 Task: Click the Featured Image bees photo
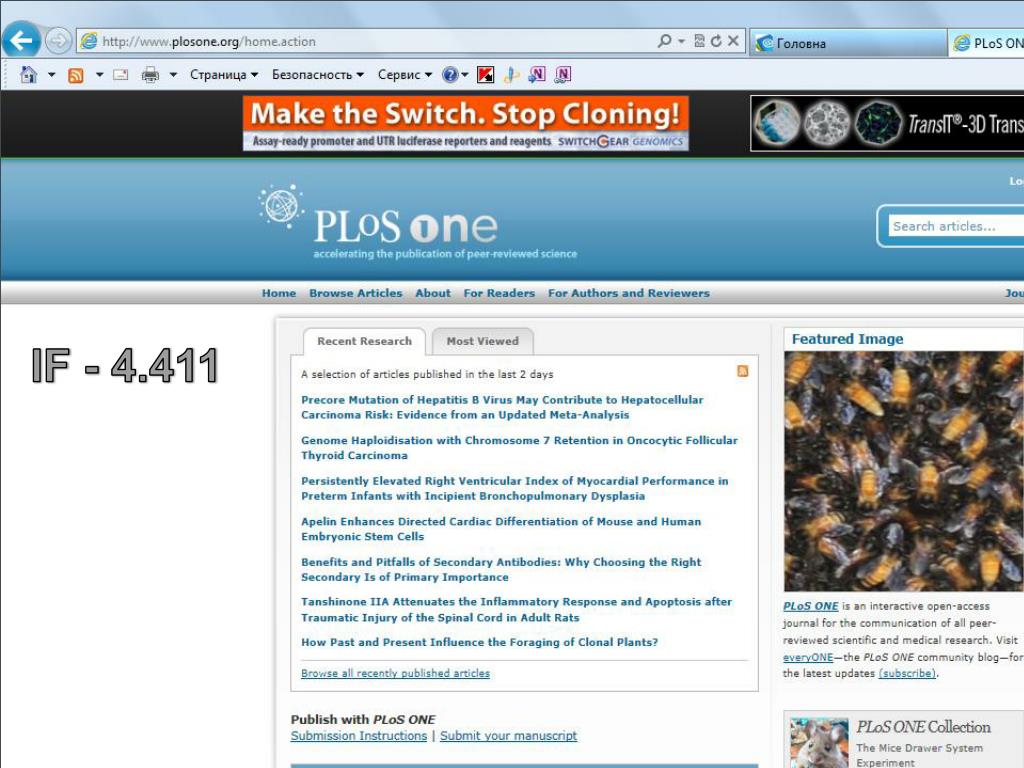point(904,472)
